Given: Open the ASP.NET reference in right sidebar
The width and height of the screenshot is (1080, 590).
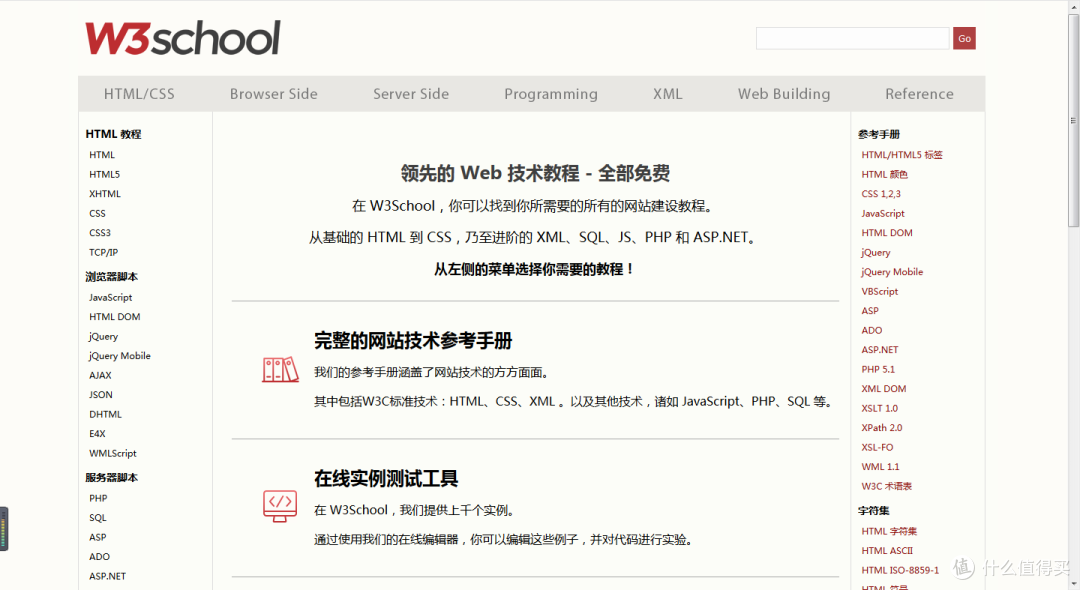Looking at the screenshot, I should coord(880,350).
